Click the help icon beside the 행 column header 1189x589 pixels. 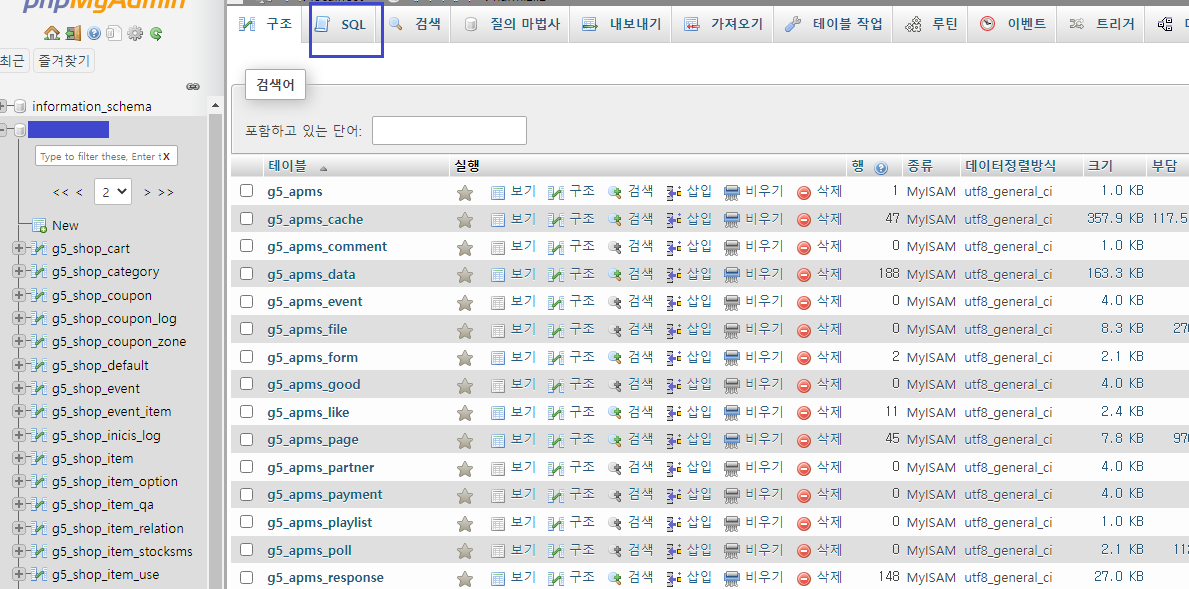tap(881, 168)
